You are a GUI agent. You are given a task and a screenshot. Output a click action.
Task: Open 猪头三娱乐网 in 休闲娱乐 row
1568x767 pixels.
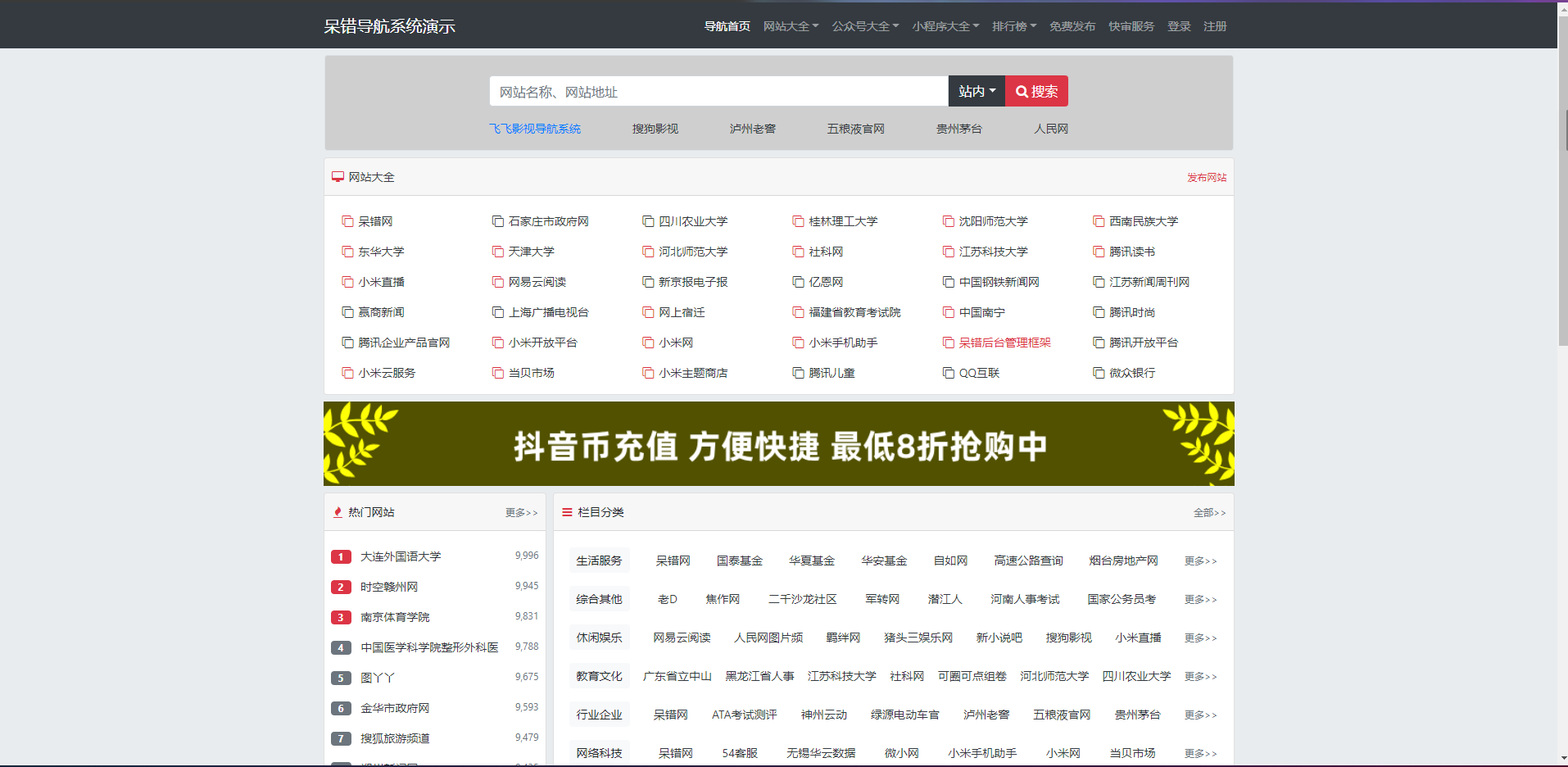(x=918, y=638)
